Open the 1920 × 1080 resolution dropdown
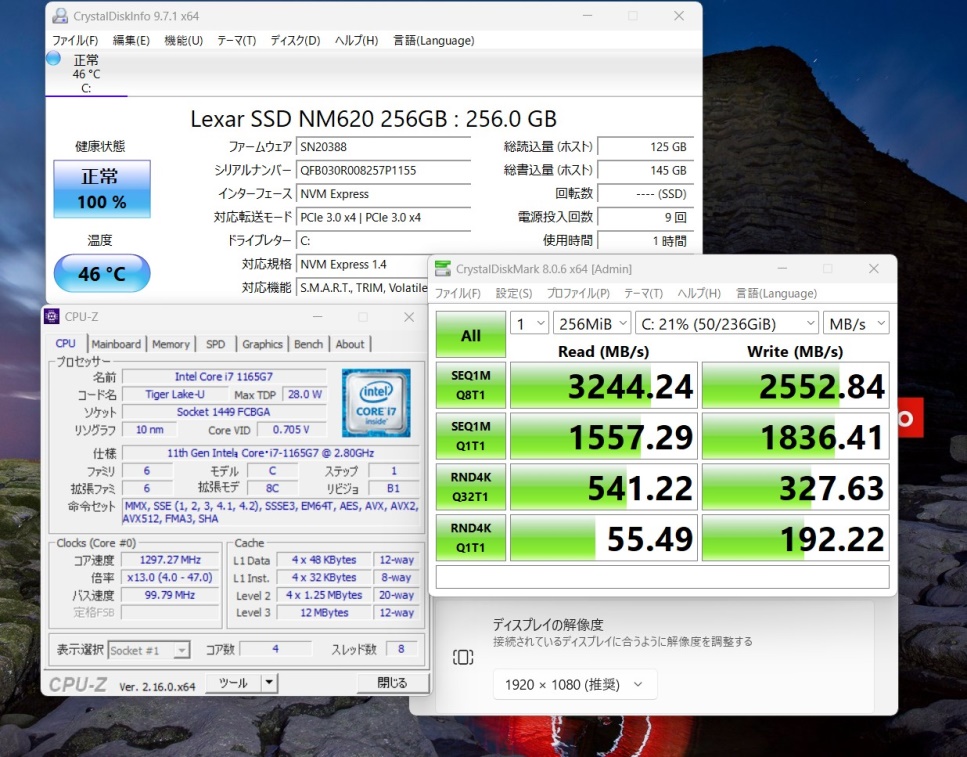Image resolution: width=967 pixels, height=757 pixels. (575, 684)
